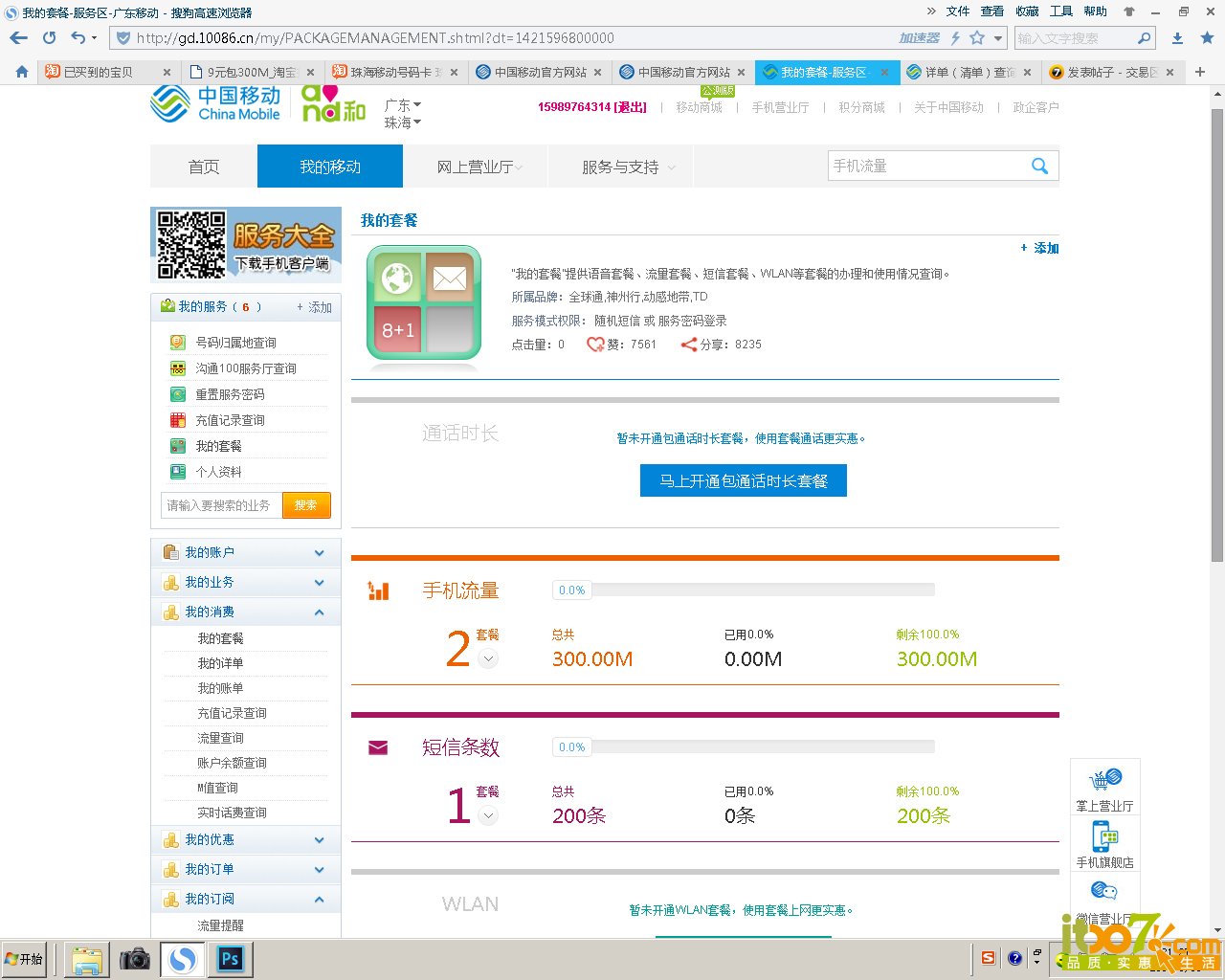
Task: Bookmark this page with the star icon
Action: (977, 38)
